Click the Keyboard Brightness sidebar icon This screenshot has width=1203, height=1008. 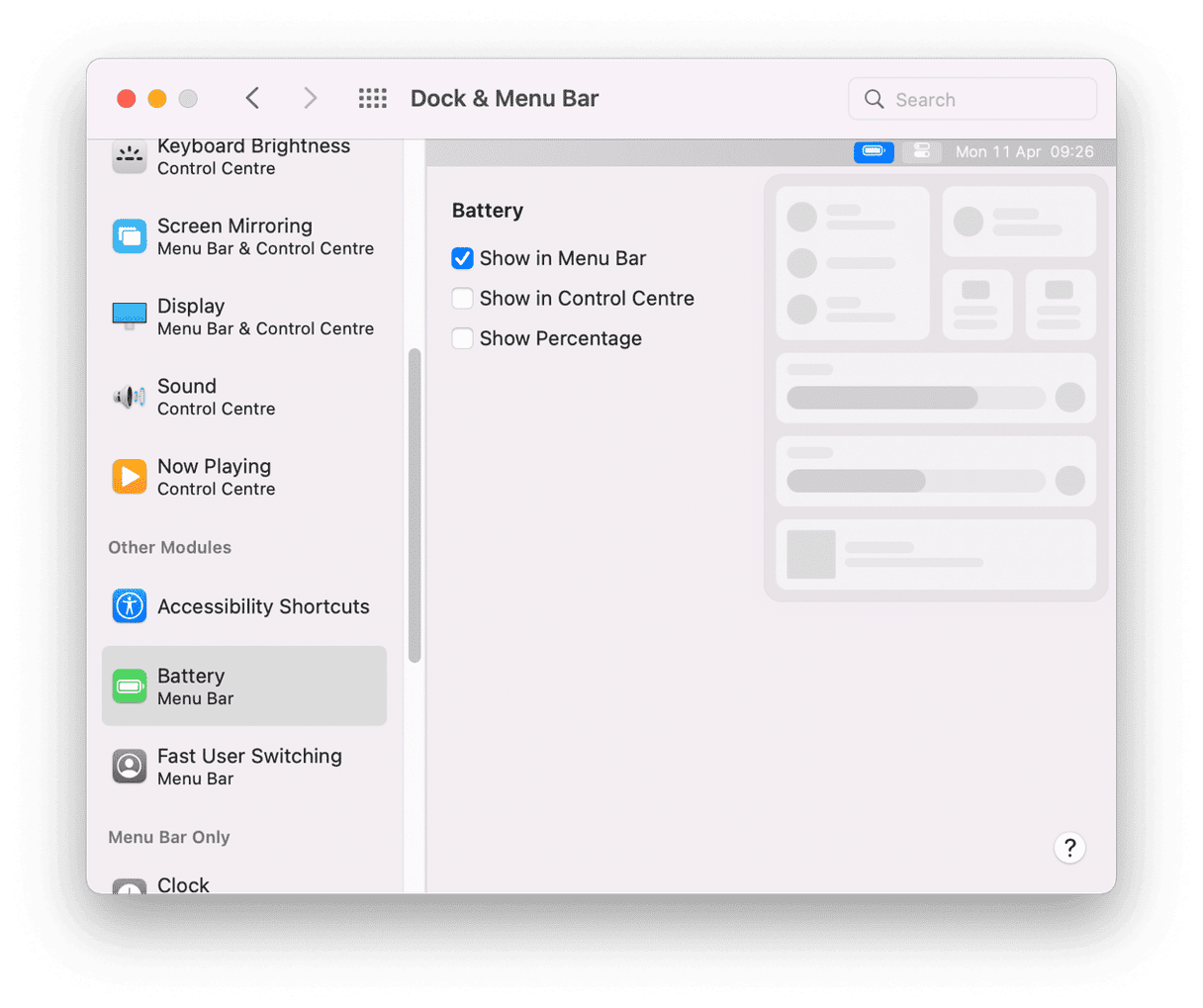(x=130, y=156)
